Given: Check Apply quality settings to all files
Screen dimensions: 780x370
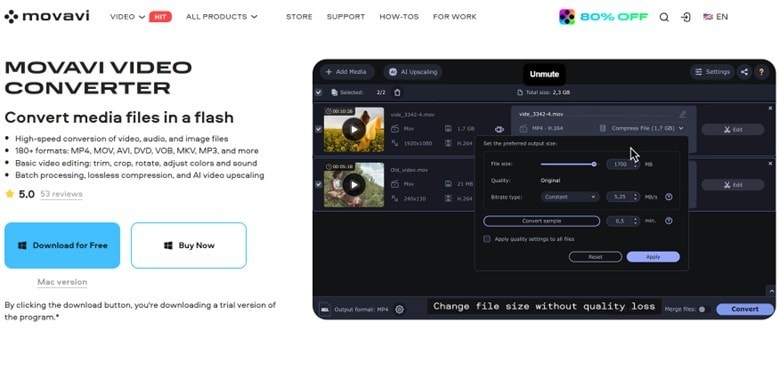Looking at the screenshot, I should click(x=488, y=239).
